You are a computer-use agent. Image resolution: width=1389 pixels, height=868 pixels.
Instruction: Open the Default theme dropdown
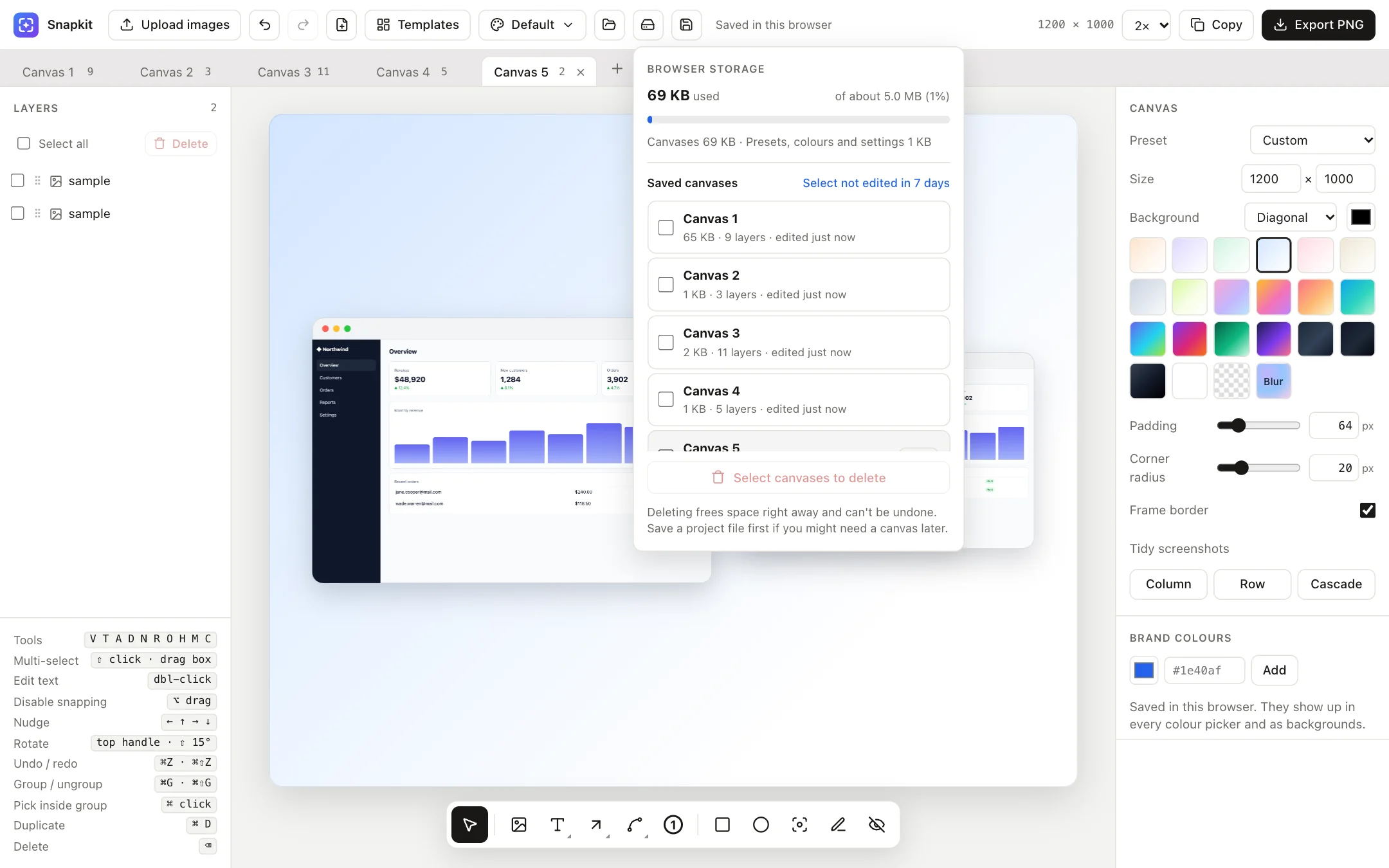(532, 25)
